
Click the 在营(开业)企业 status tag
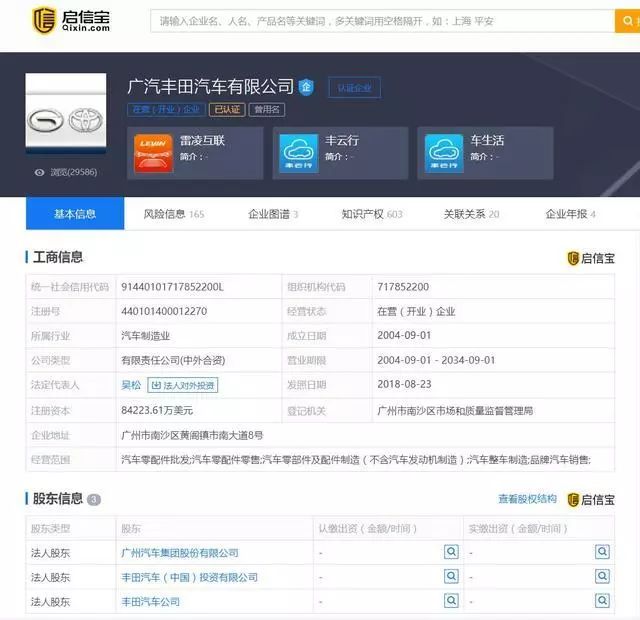pyautogui.click(x=166, y=109)
